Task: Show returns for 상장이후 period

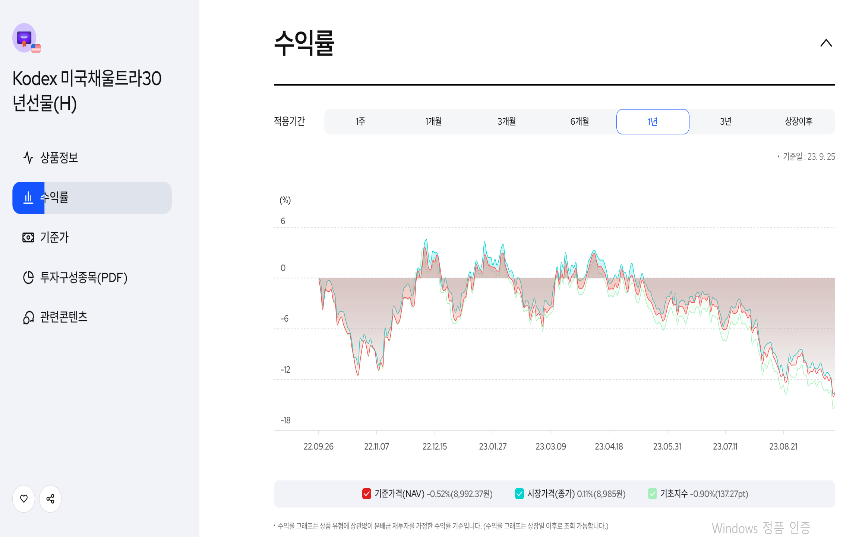Action: click(798, 122)
